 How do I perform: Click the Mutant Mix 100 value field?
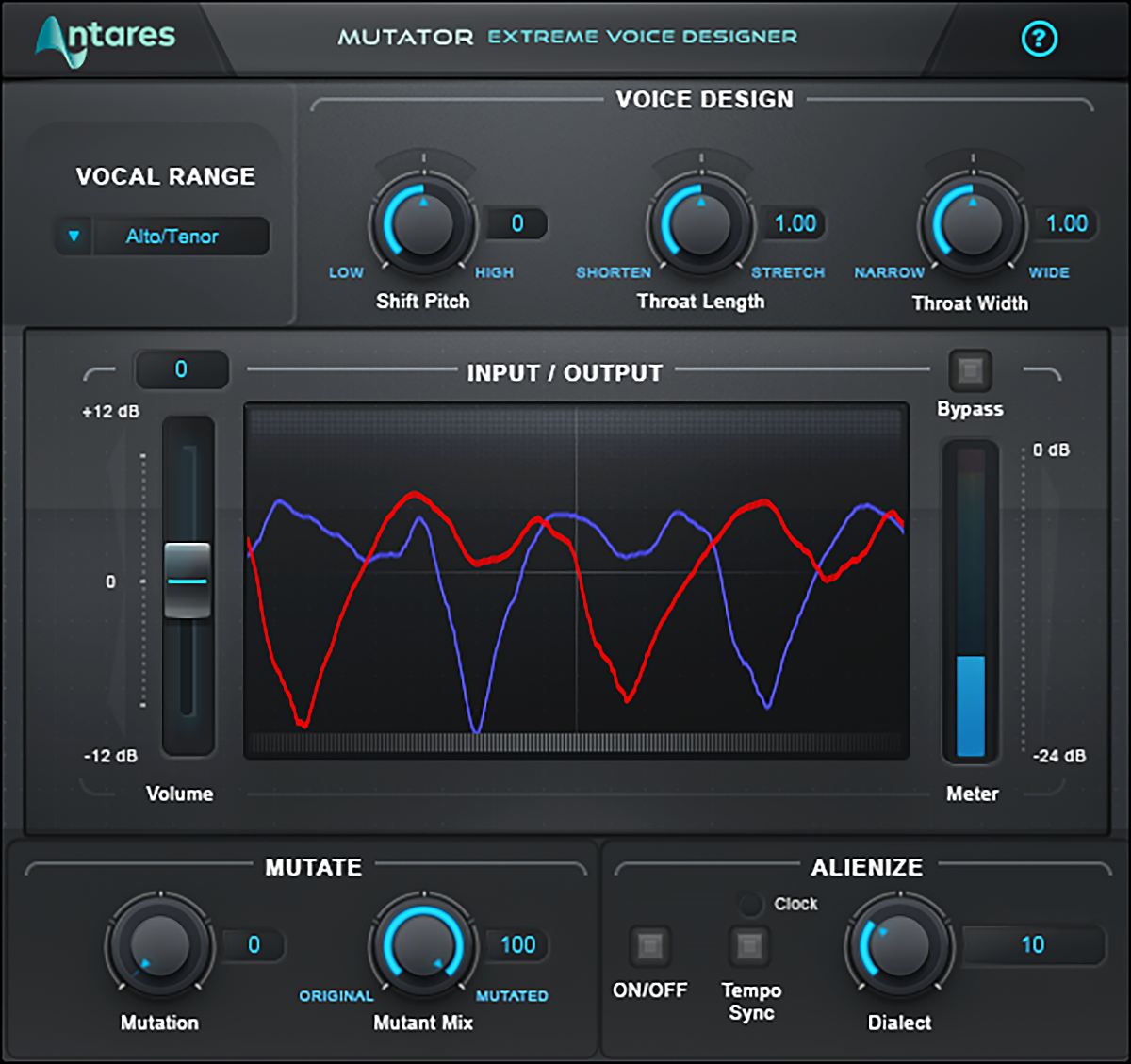coord(517,944)
